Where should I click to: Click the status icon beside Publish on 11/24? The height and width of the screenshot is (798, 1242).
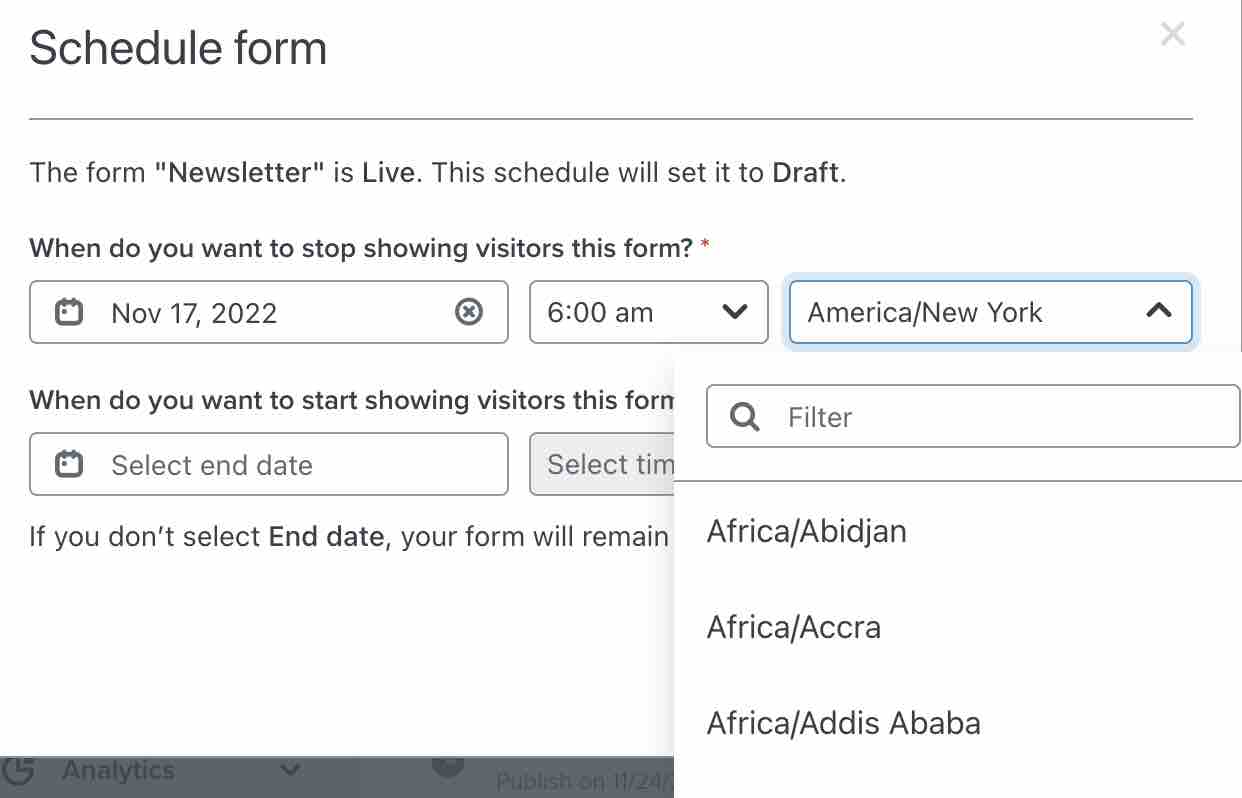(x=447, y=770)
